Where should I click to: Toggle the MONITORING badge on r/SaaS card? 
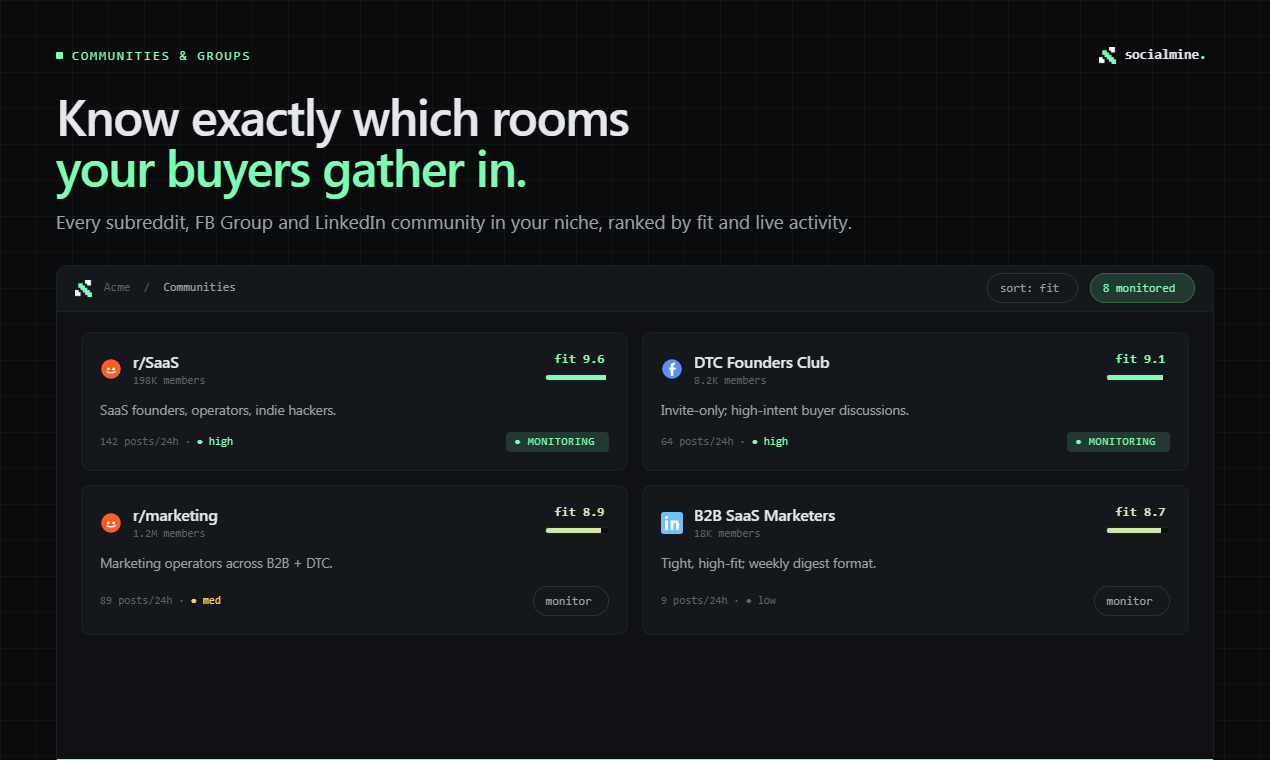(x=557, y=441)
